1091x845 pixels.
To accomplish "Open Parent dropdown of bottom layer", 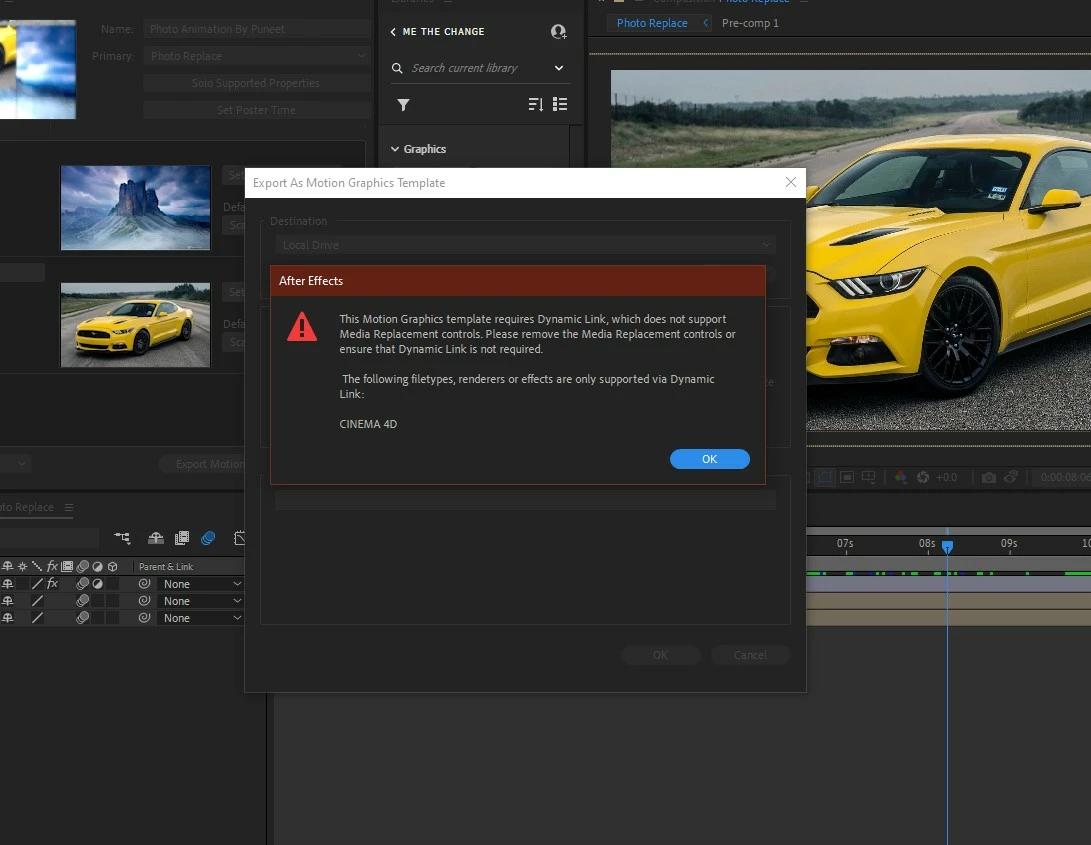I will click(x=200, y=617).
